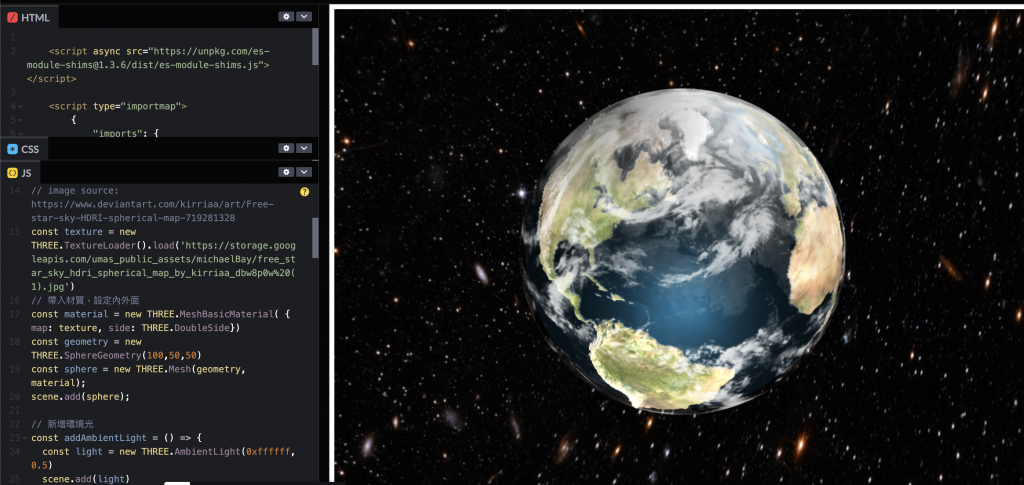
Task: Open the JS editor settings gear
Action: (286, 172)
